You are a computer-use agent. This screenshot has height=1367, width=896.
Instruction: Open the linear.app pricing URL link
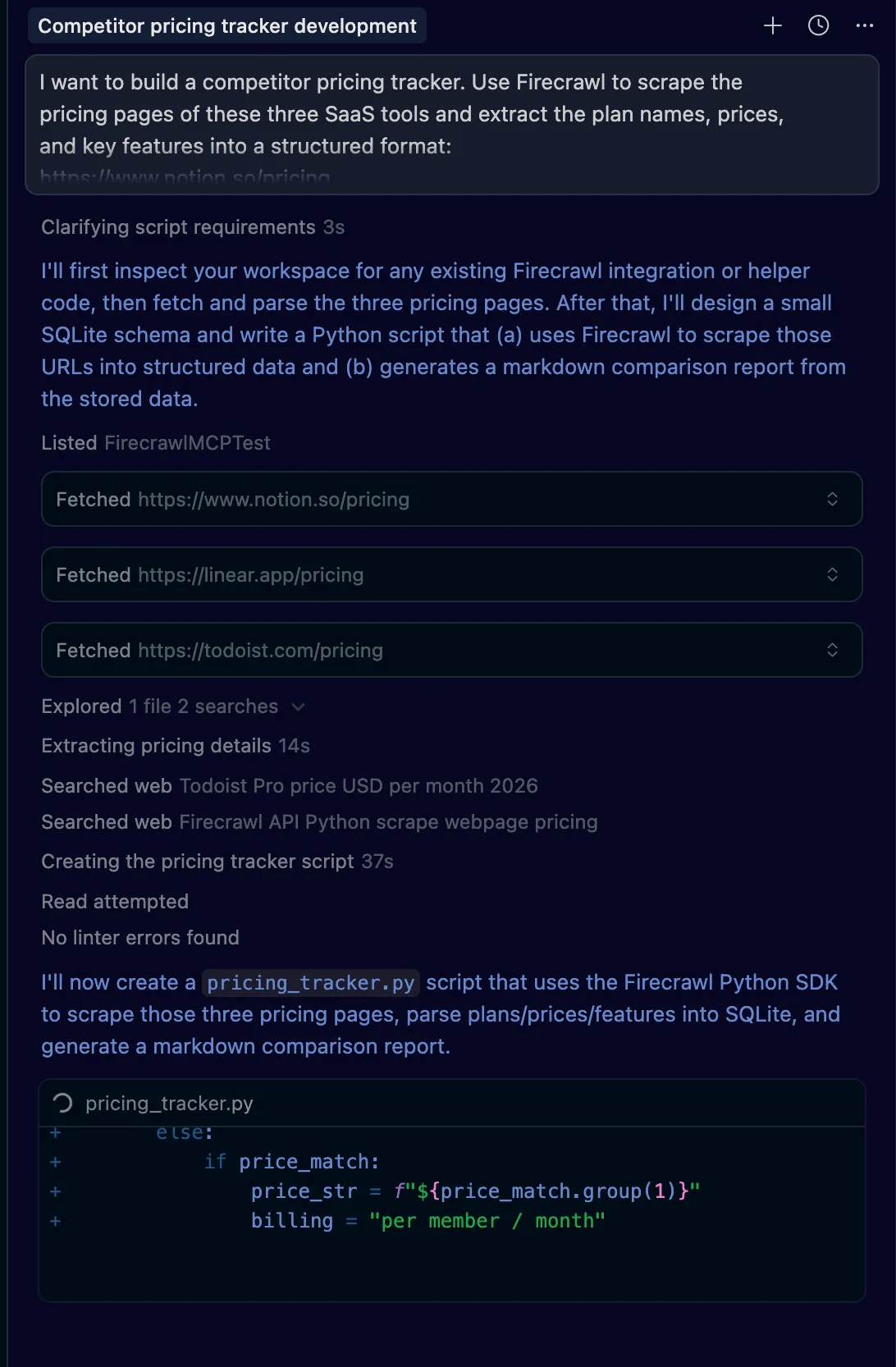(250, 575)
